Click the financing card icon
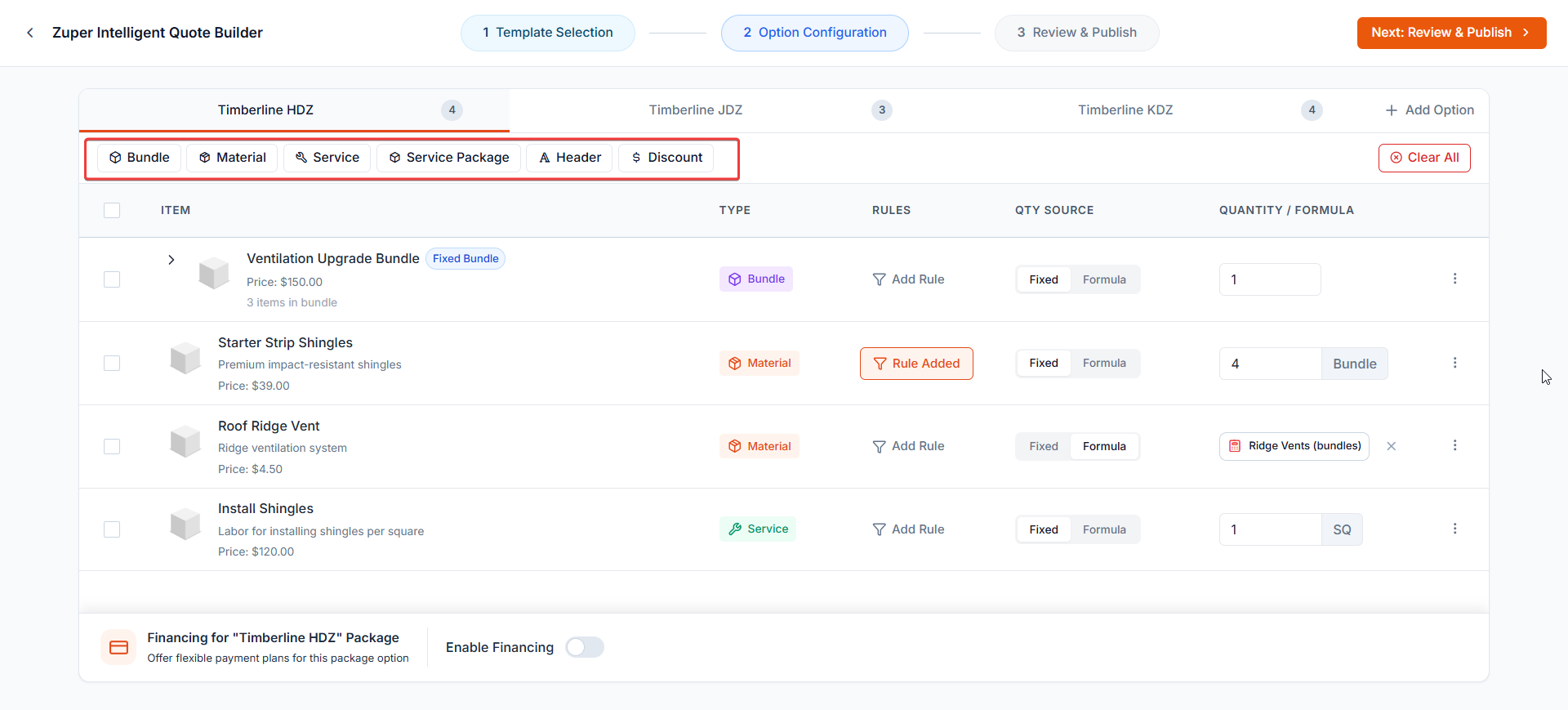Screen dimensions: 1568x710 tap(118, 647)
